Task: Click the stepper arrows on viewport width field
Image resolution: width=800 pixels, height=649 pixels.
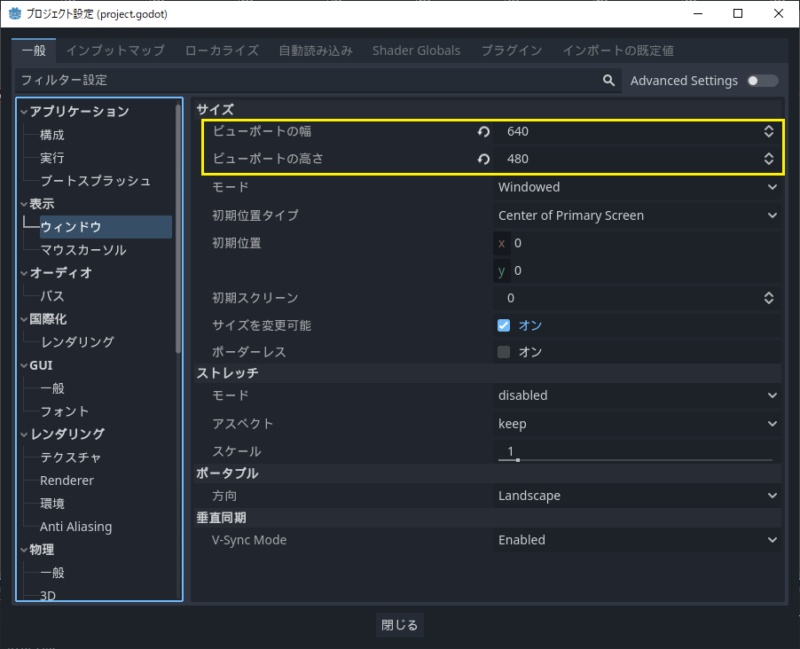Action: point(768,131)
